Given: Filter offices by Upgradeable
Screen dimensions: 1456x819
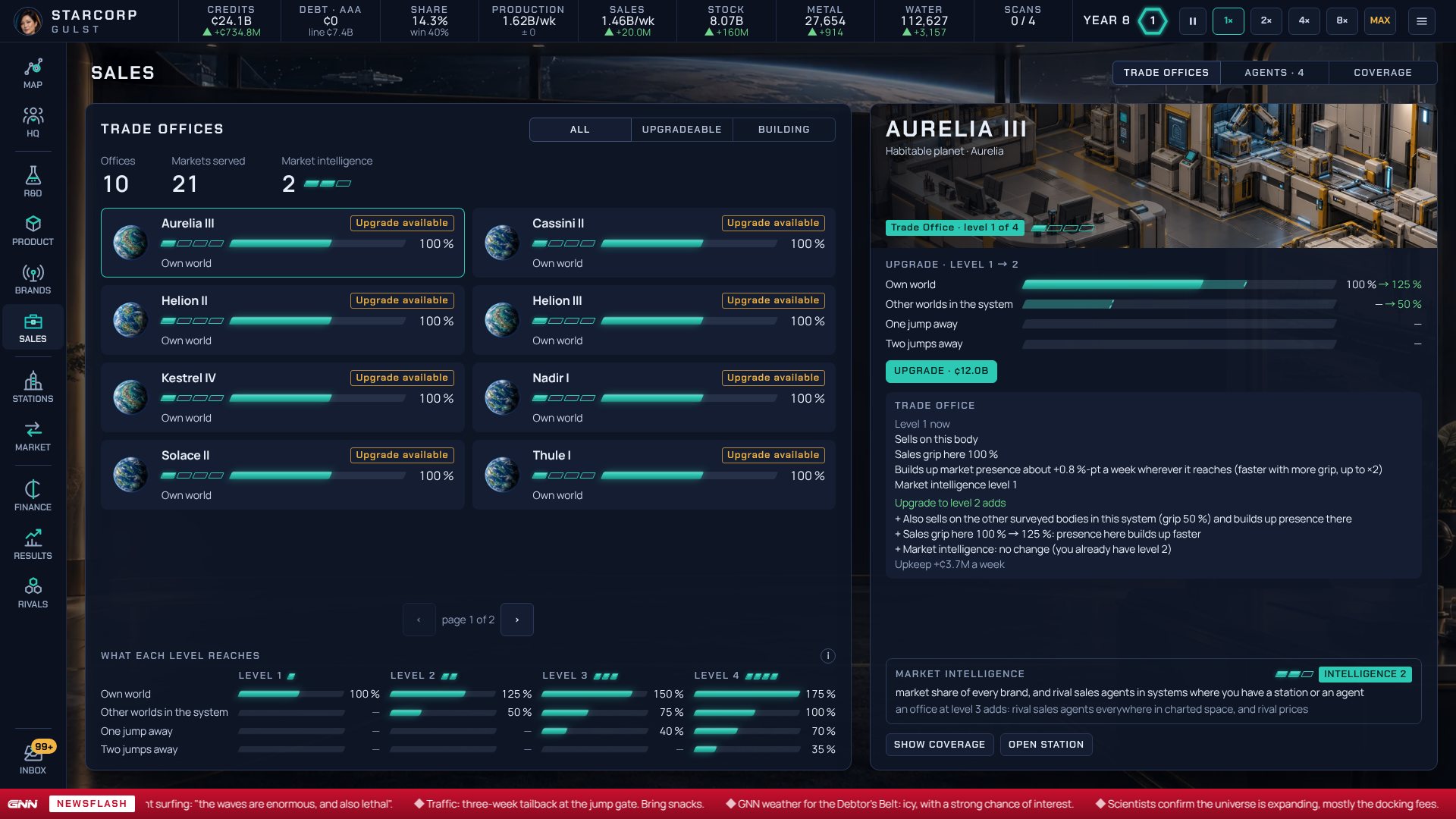Looking at the screenshot, I should click(x=682, y=130).
